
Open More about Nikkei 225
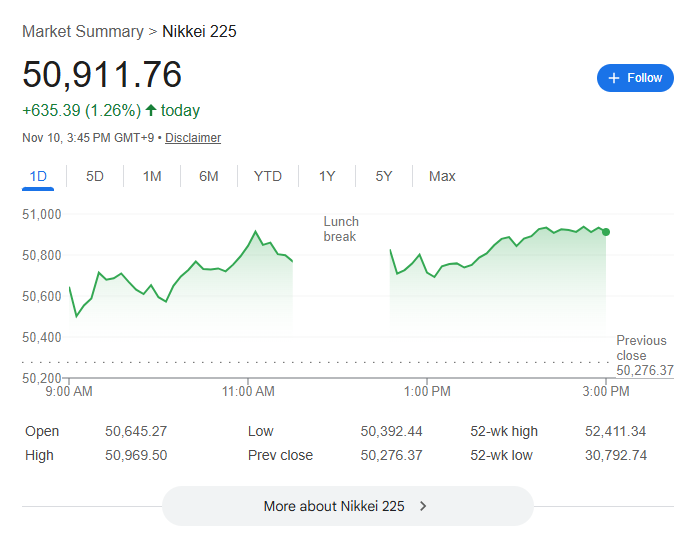click(348, 506)
